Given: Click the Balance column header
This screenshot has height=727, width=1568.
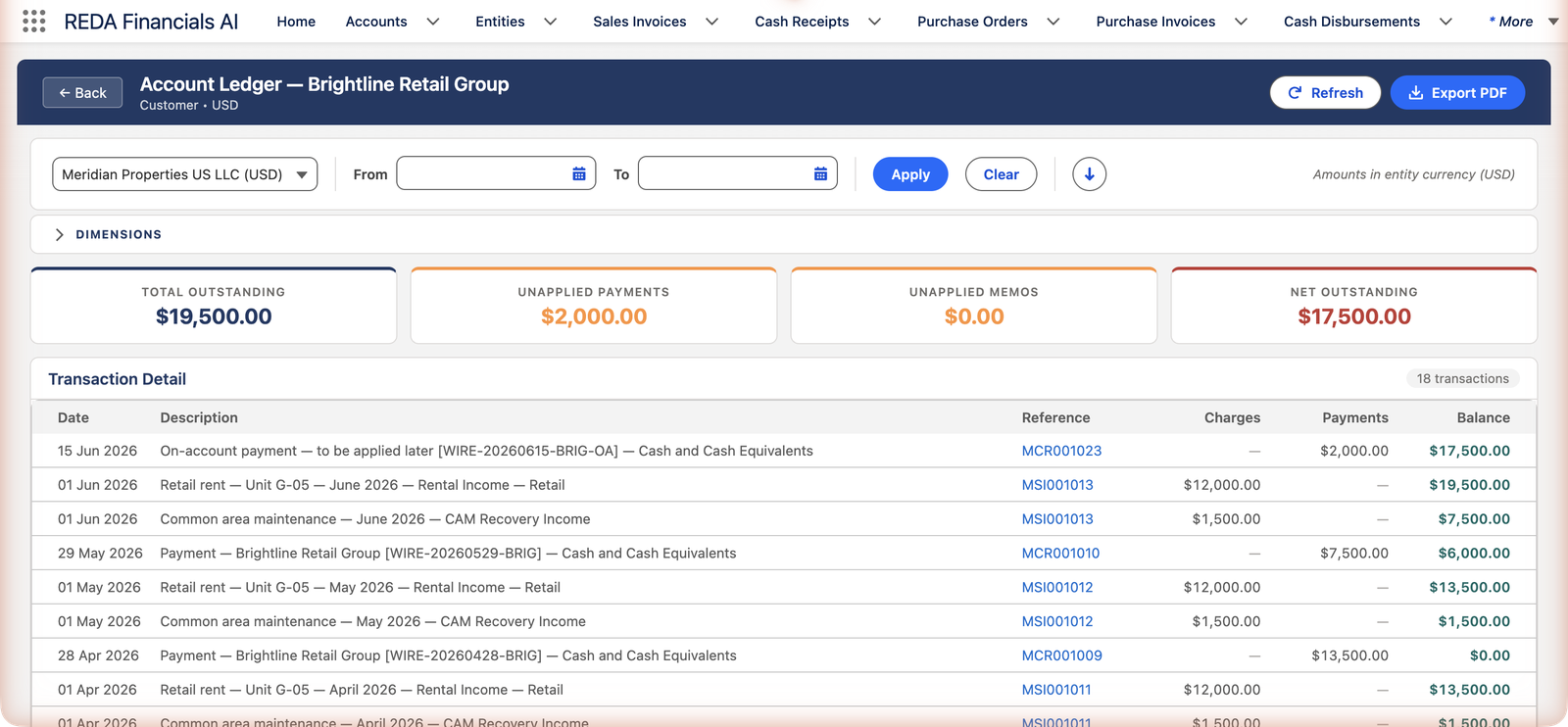Looking at the screenshot, I should coord(1483,417).
